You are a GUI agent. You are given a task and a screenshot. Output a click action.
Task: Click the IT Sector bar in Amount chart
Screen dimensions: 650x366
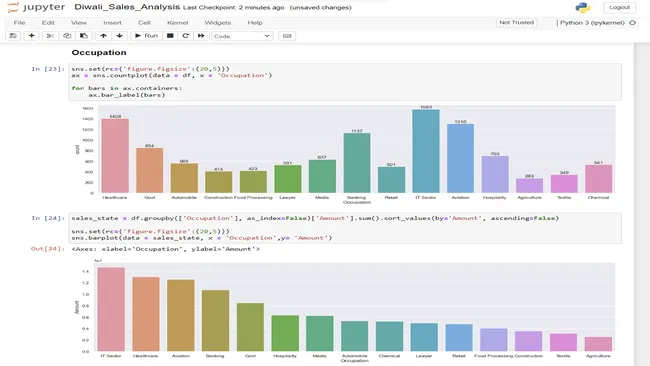click(111, 309)
